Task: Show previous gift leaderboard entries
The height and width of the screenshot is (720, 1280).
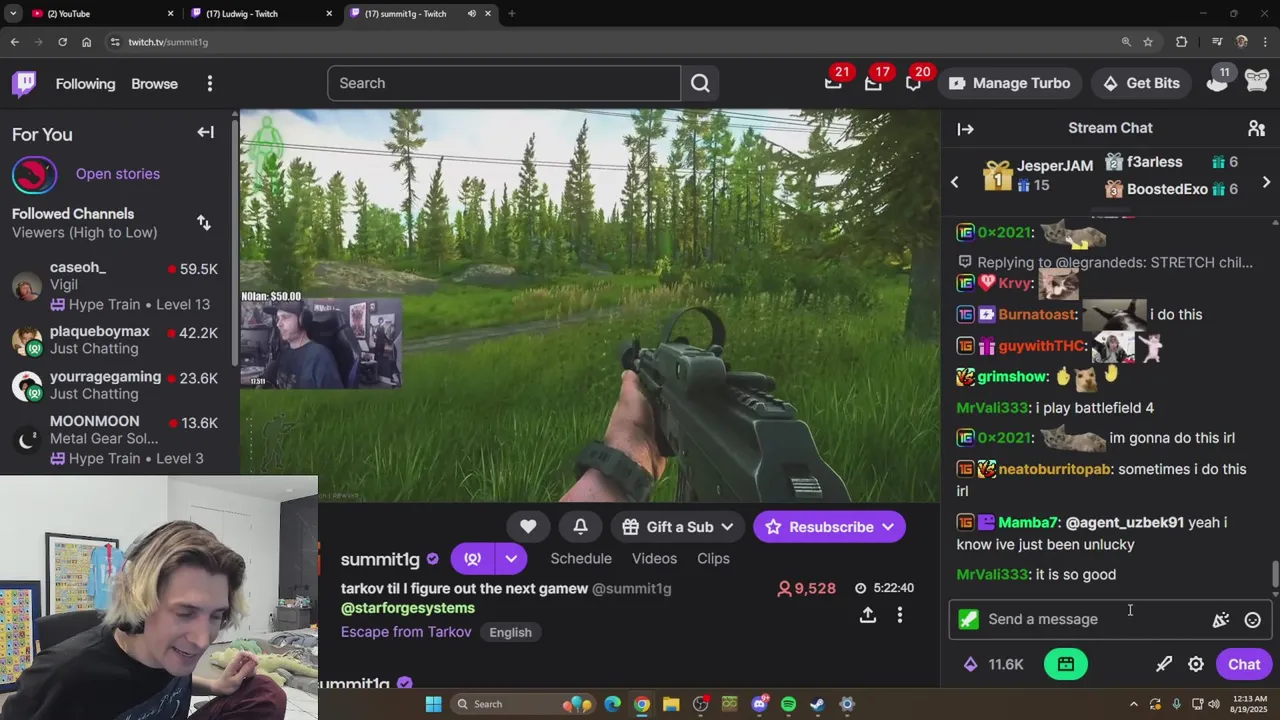Action: (954, 183)
